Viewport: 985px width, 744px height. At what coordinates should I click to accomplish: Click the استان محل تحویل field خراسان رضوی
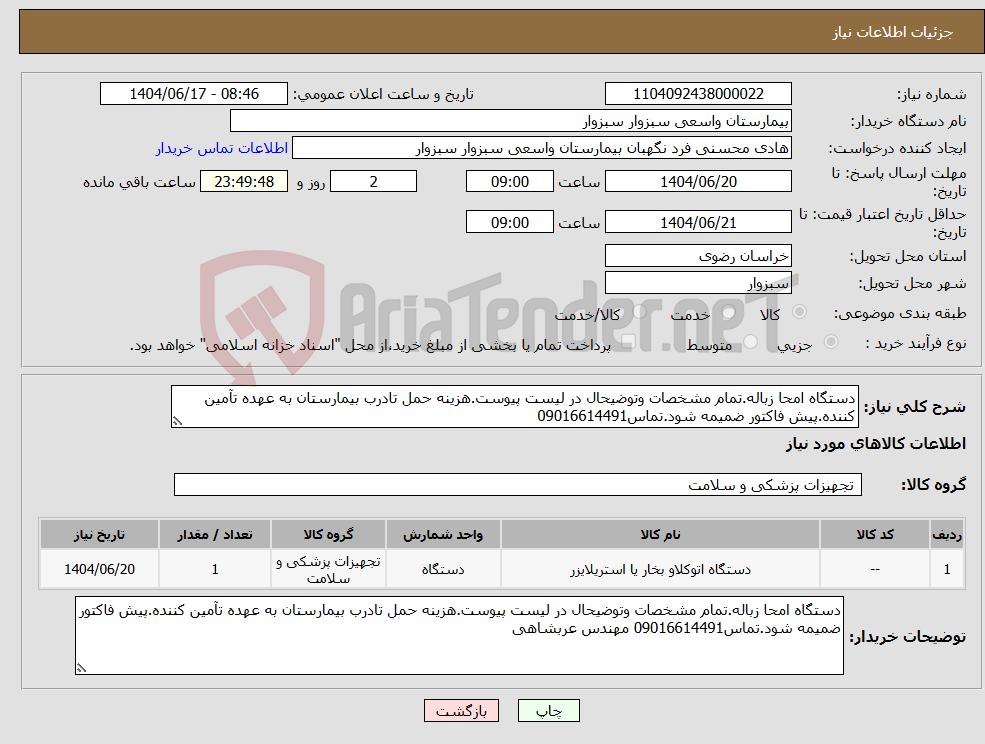click(697, 255)
